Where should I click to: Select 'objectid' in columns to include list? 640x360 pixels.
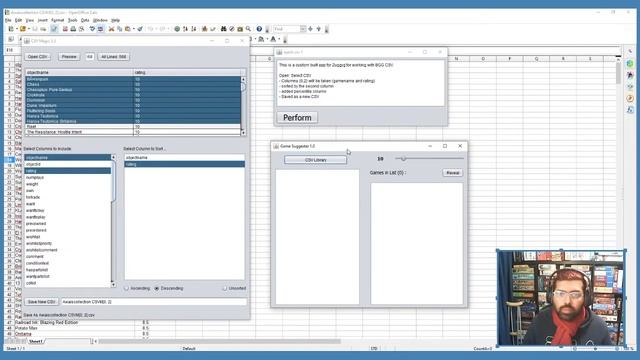click(x=67, y=164)
